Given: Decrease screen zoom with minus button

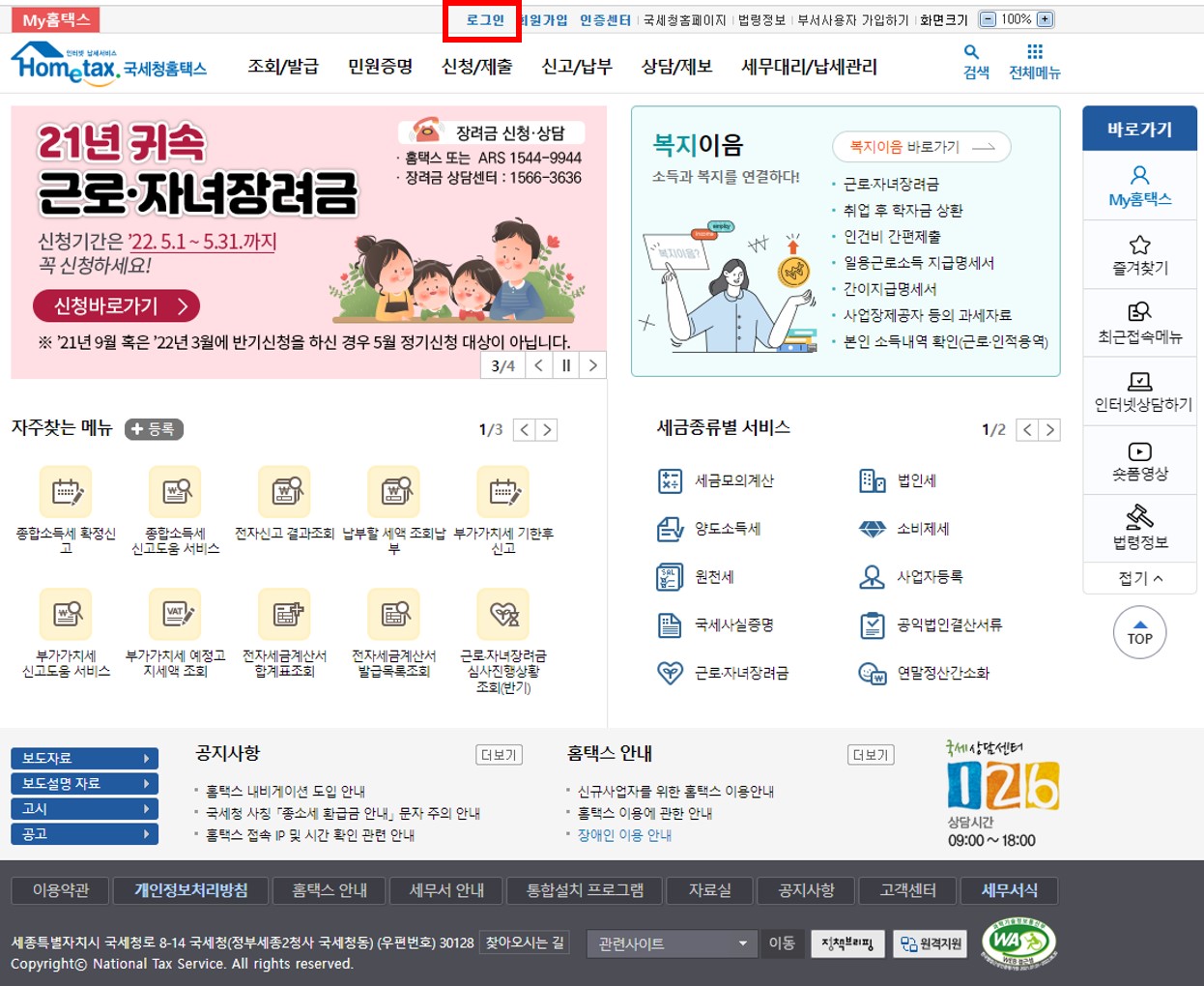Looking at the screenshot, I should coord(988,19).
